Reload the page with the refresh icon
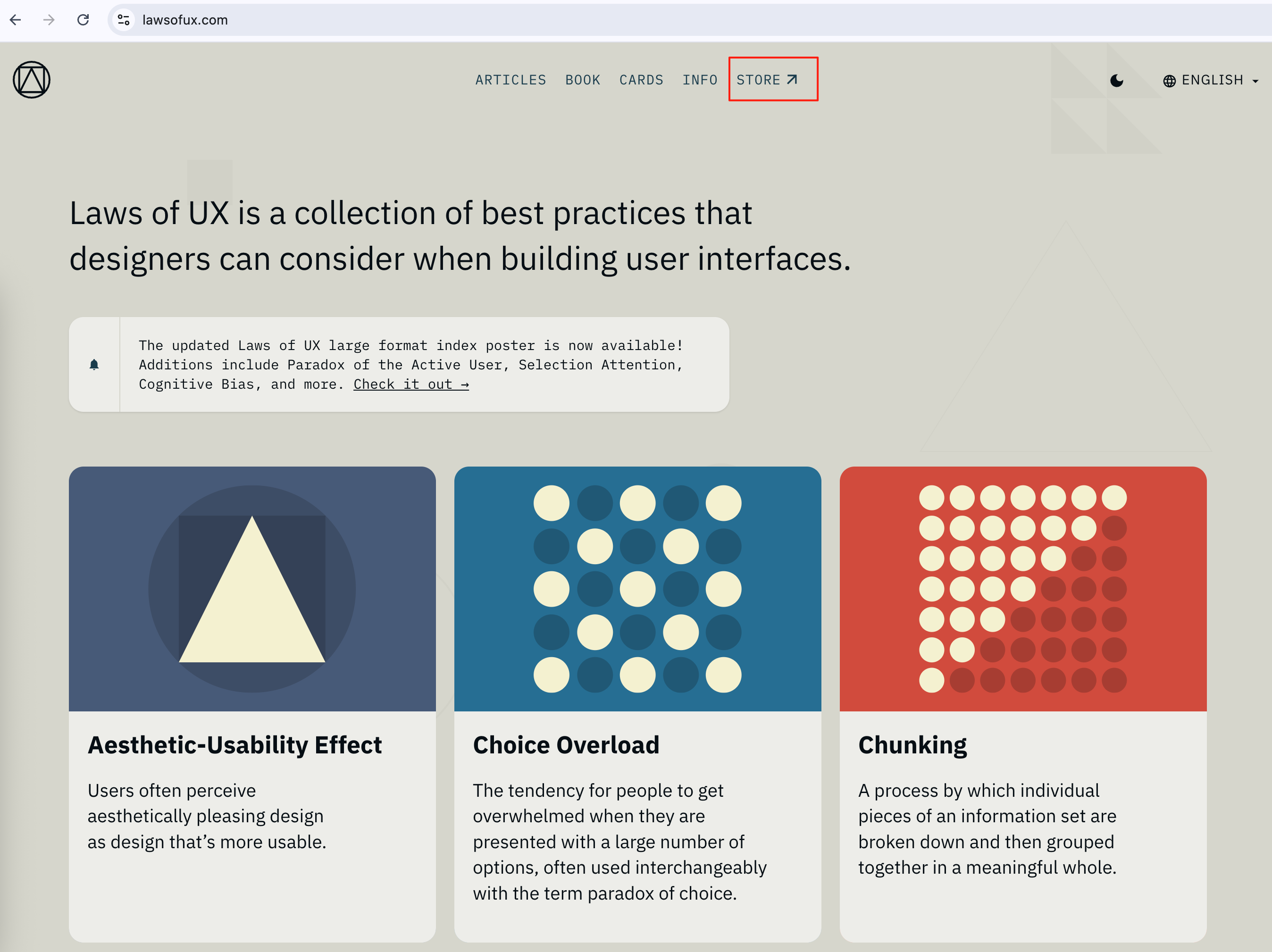 pos(83,20)
